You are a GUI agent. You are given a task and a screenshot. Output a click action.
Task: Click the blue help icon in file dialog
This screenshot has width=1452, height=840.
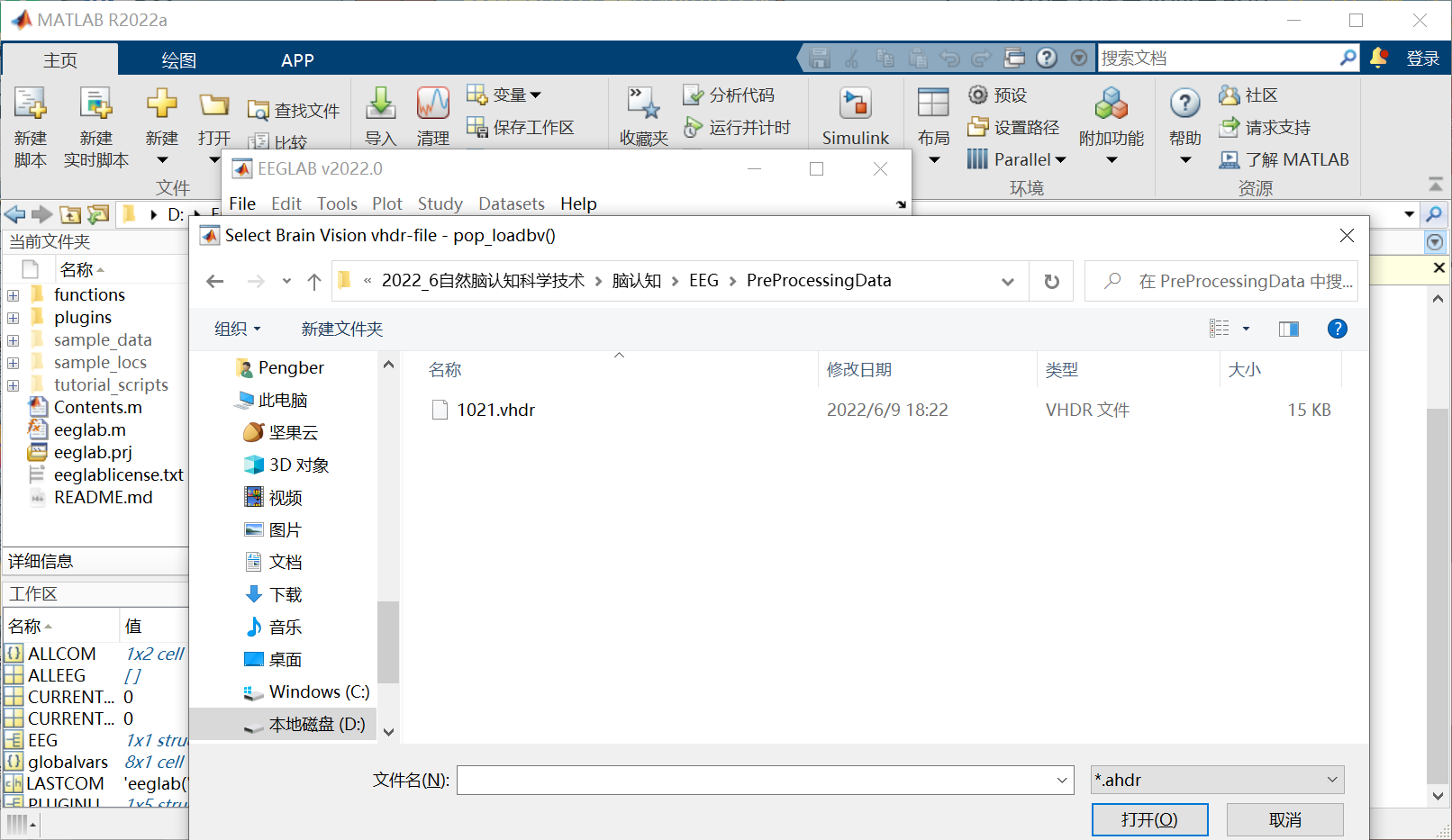tap(1338, 329)
